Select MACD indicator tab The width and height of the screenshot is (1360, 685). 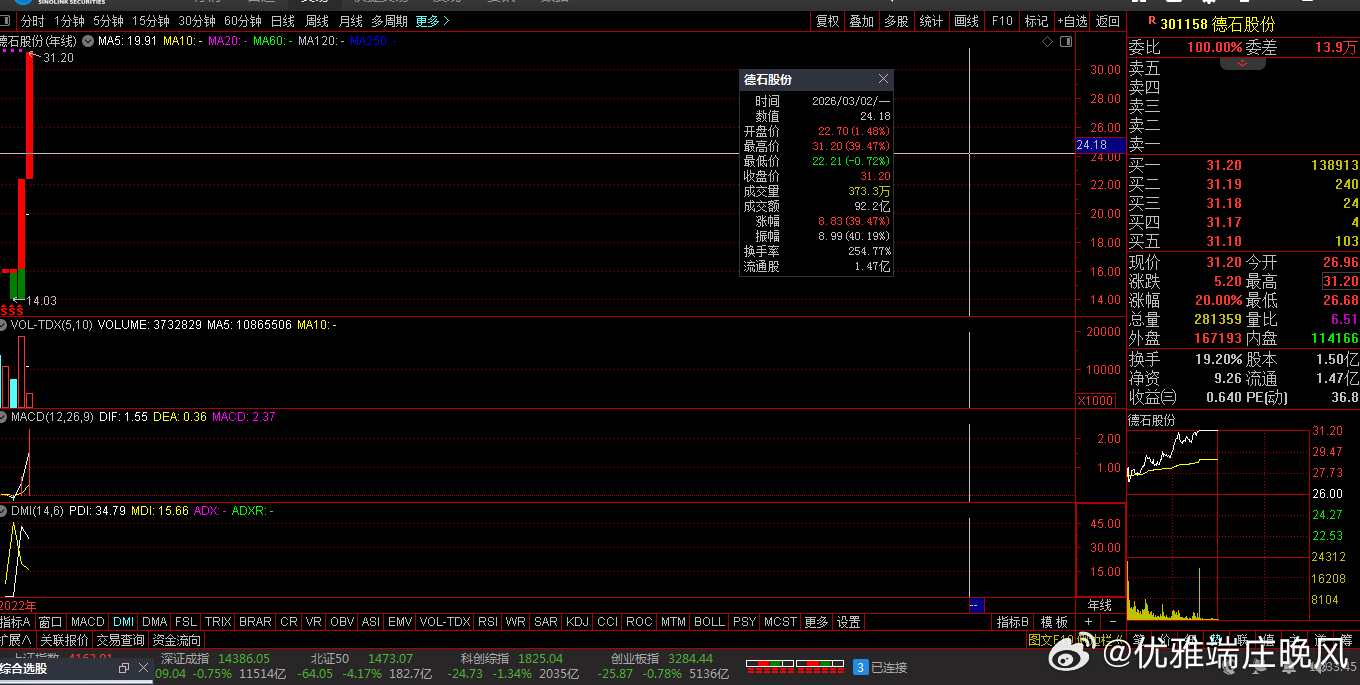pyautogui.click(x=88, y=622)
